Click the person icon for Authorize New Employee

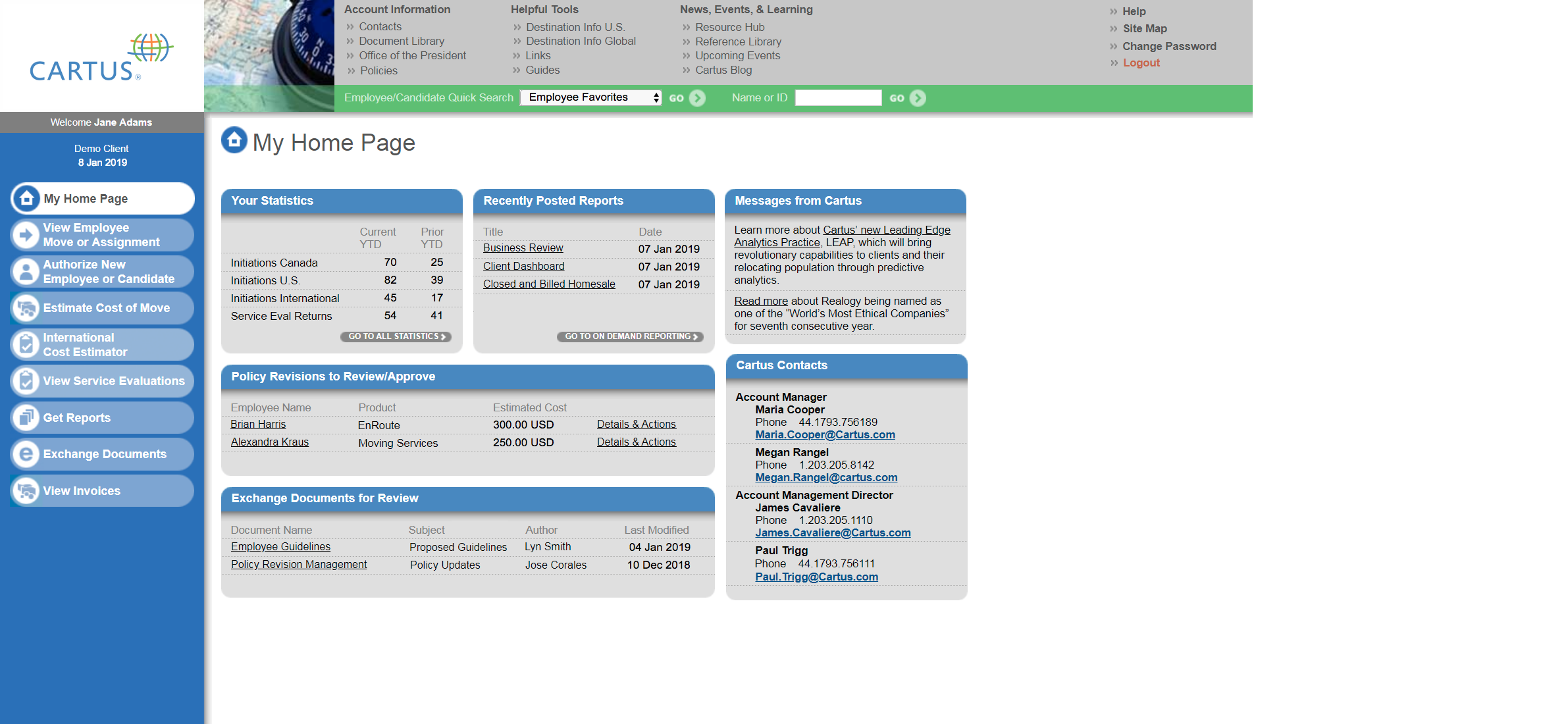(26, 271)
